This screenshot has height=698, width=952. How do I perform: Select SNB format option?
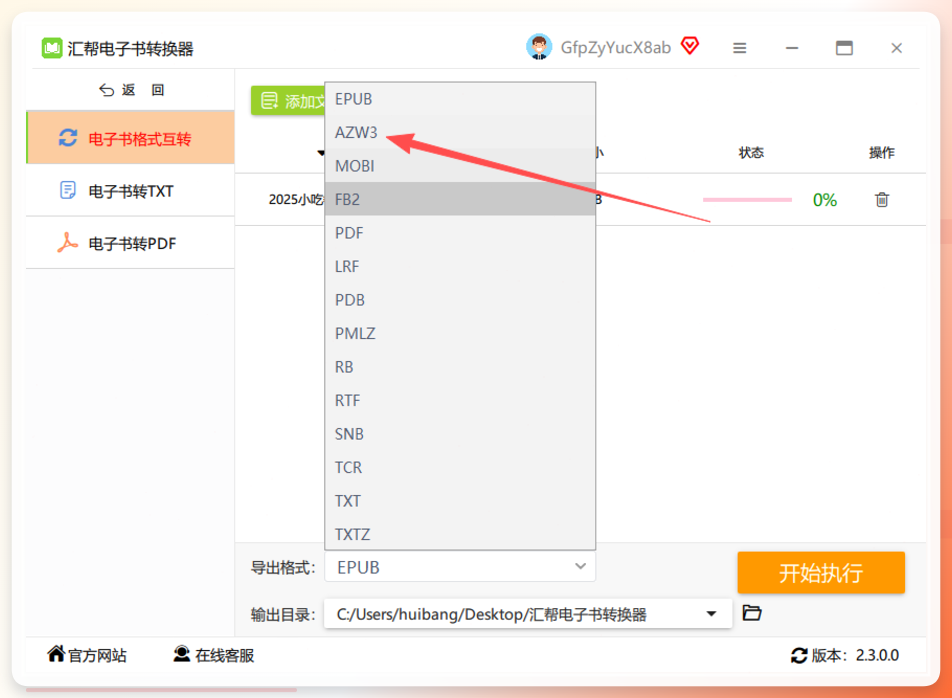460,434
